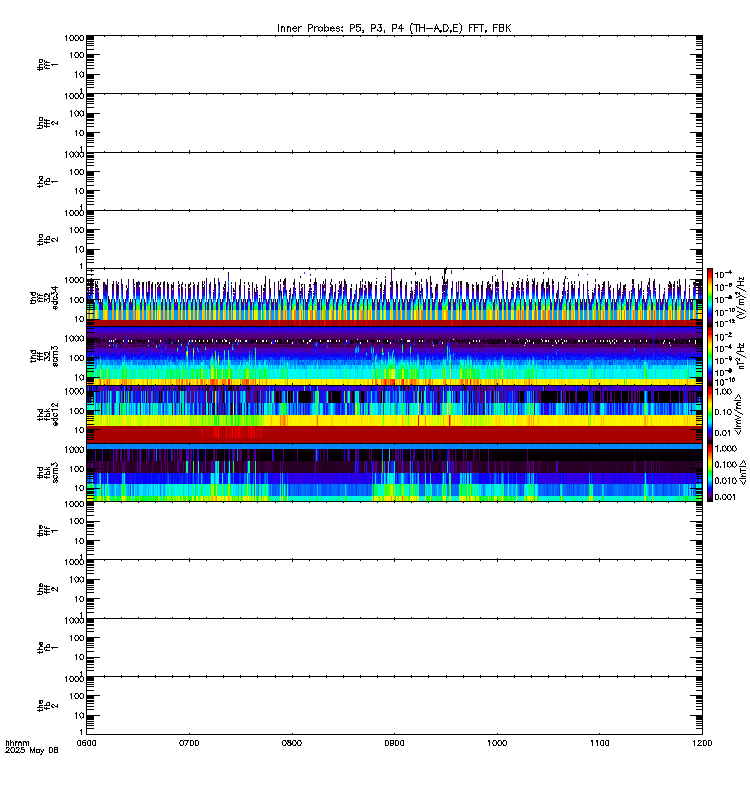Click the 'the fb 2' panel's 10 frequency tick
The image size is (750, 800).
79,715
